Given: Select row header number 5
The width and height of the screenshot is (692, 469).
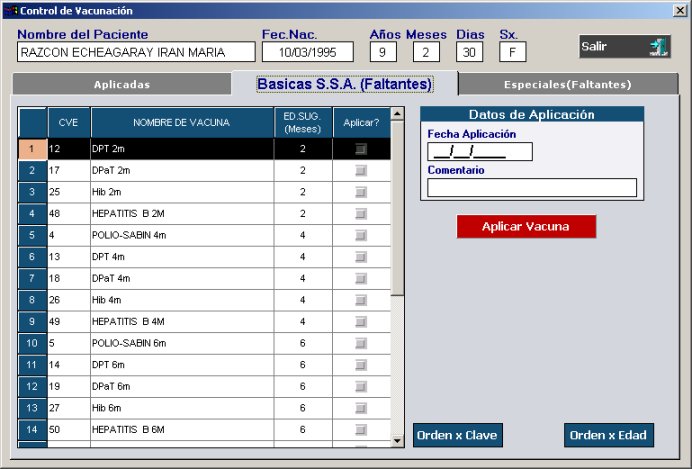Looking at the screenshot, I should click(32, 235).
